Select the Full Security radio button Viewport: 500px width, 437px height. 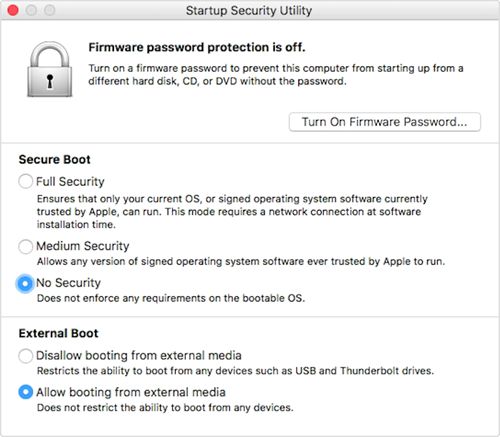[x=26, y=181]
